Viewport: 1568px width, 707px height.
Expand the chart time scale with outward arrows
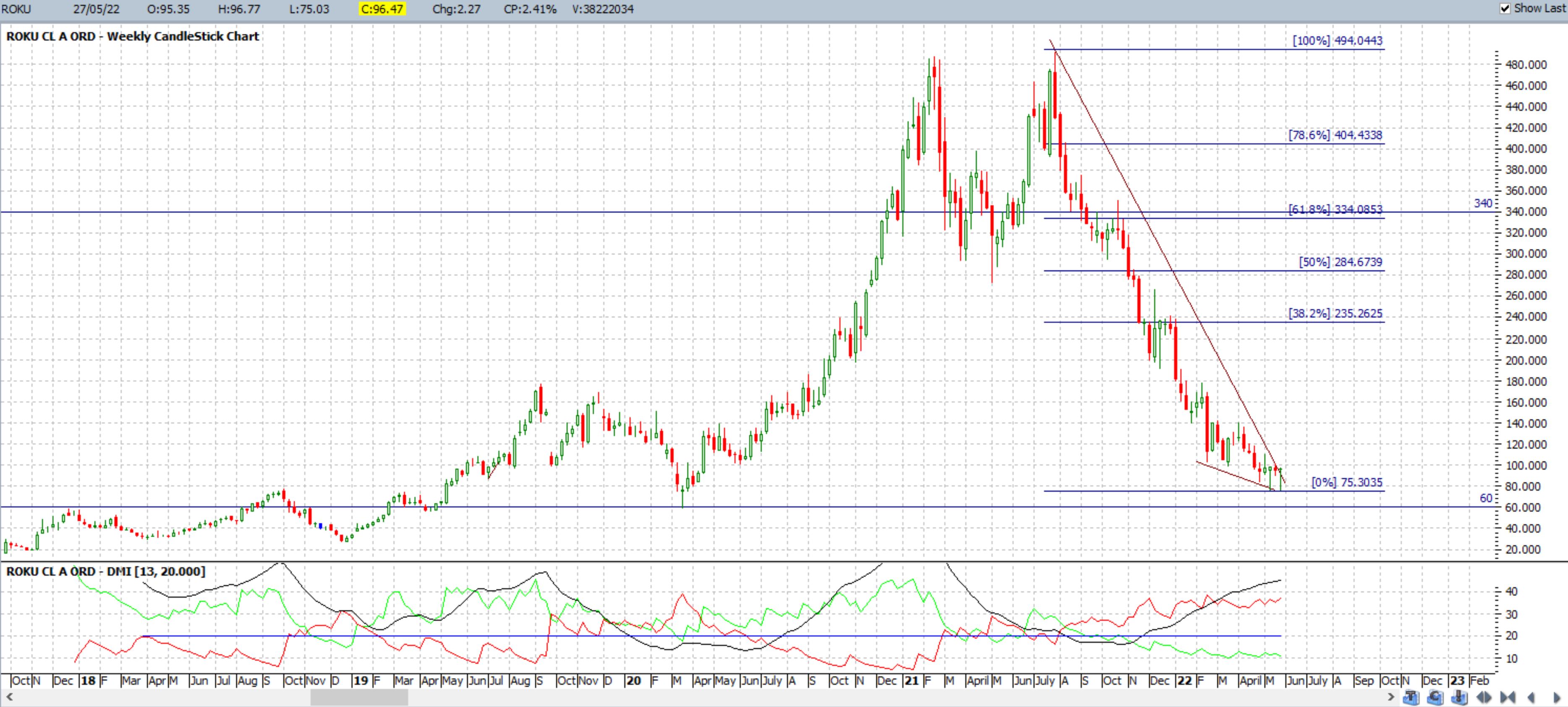click(1484, 697)
